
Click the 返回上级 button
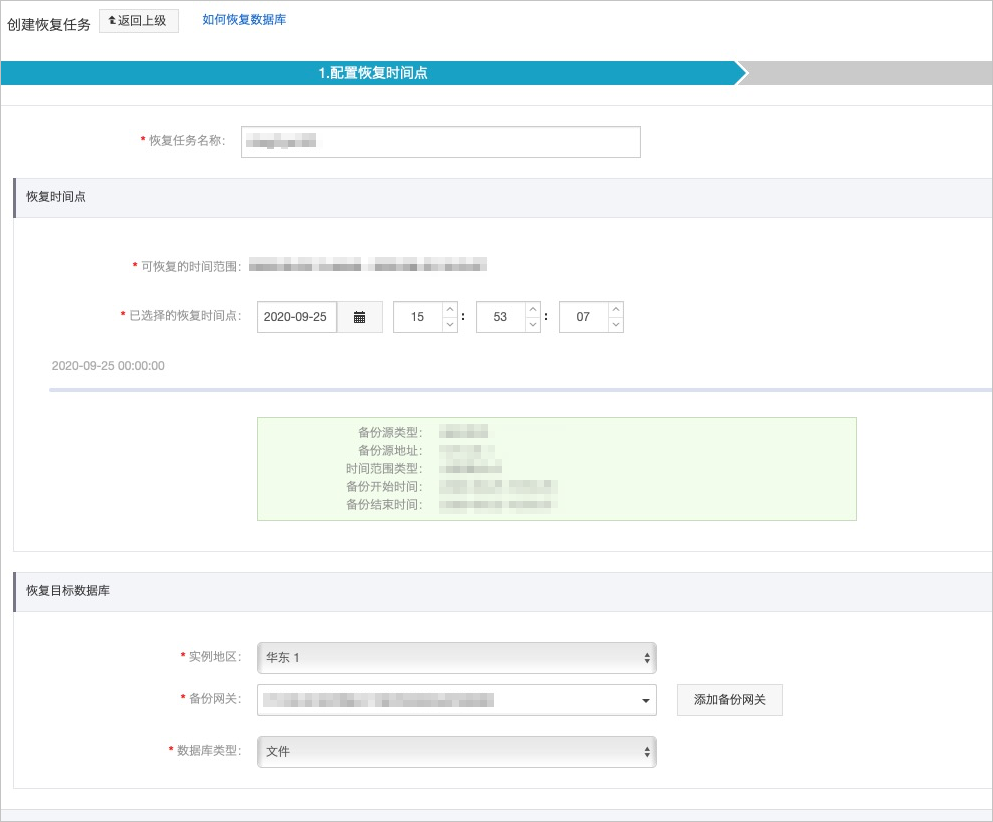(139, 21)
